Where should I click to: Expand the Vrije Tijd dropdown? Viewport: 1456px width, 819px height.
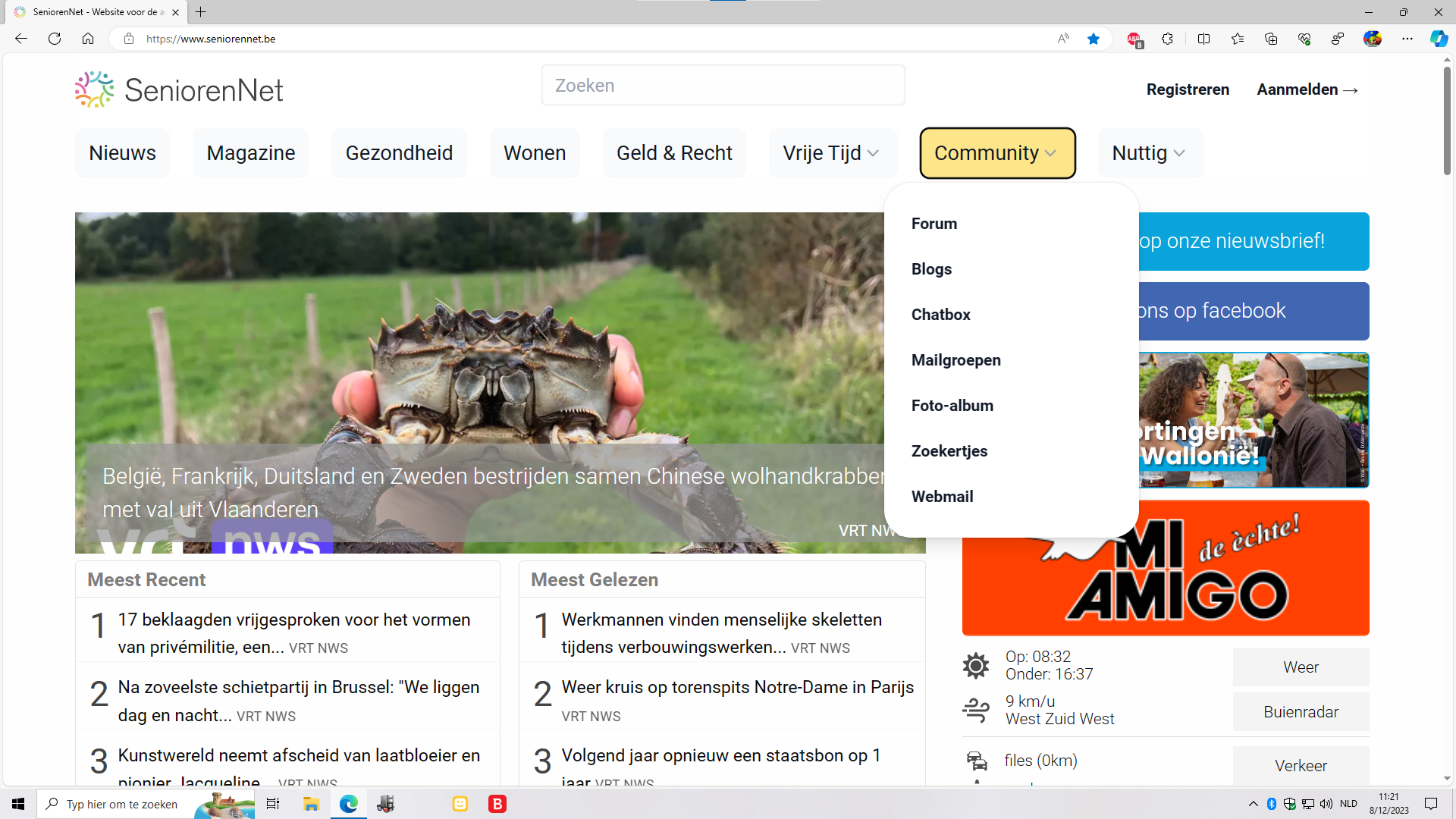[832, 153]
